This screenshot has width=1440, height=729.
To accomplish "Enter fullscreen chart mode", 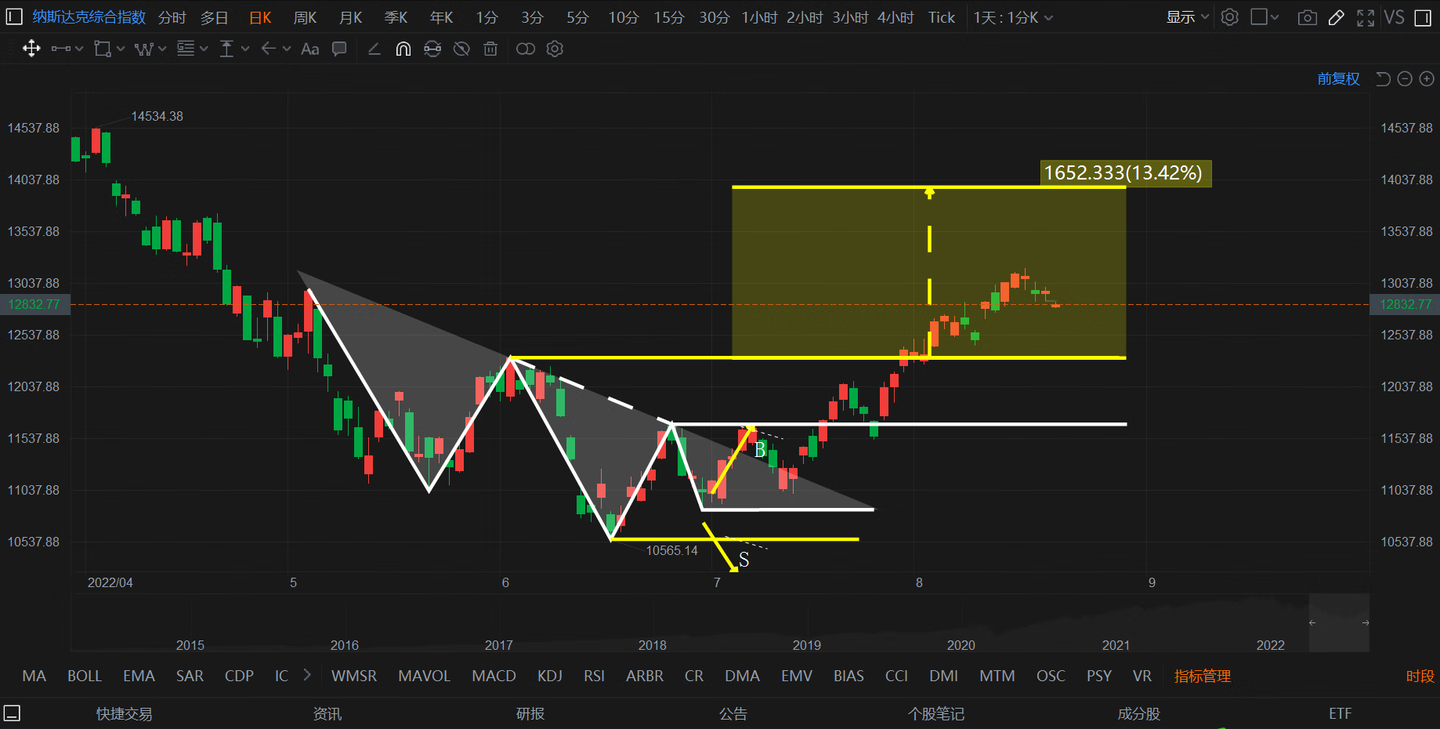I will click(1364, 17).
